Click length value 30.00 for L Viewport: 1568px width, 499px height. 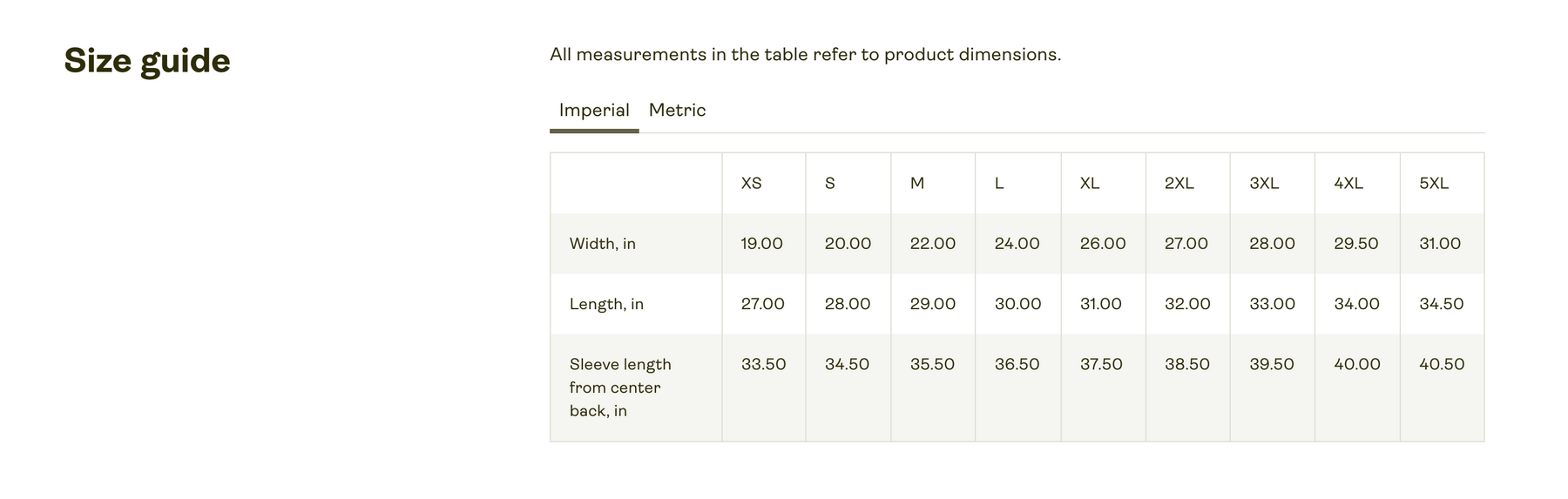(1018, 304)
